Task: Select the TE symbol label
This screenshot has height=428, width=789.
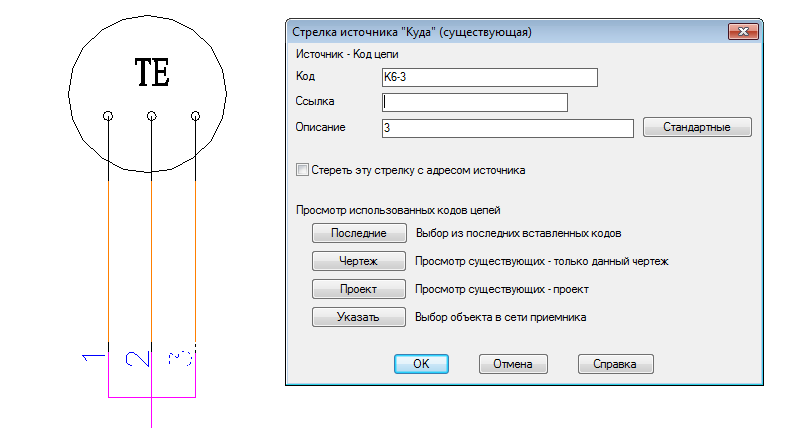Action: pos(152,72)
